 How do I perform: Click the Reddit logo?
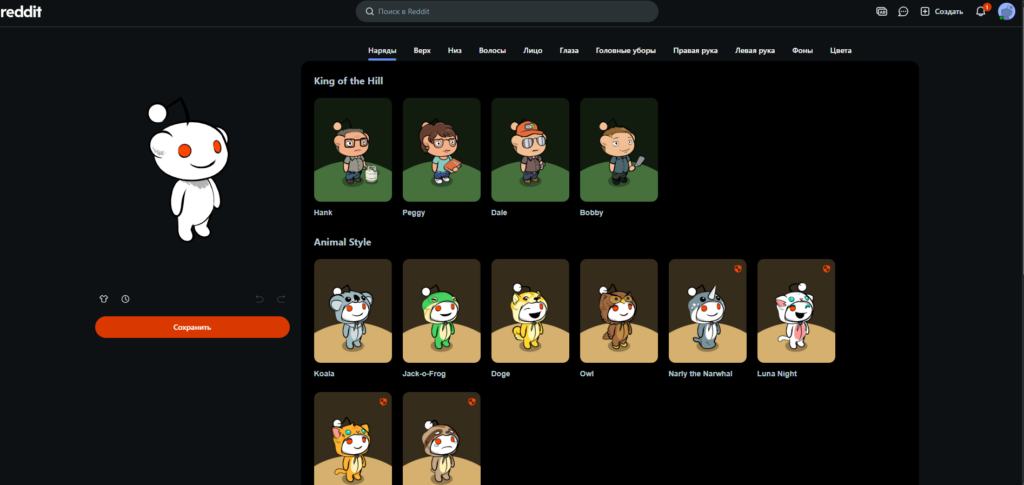[21, 11]
